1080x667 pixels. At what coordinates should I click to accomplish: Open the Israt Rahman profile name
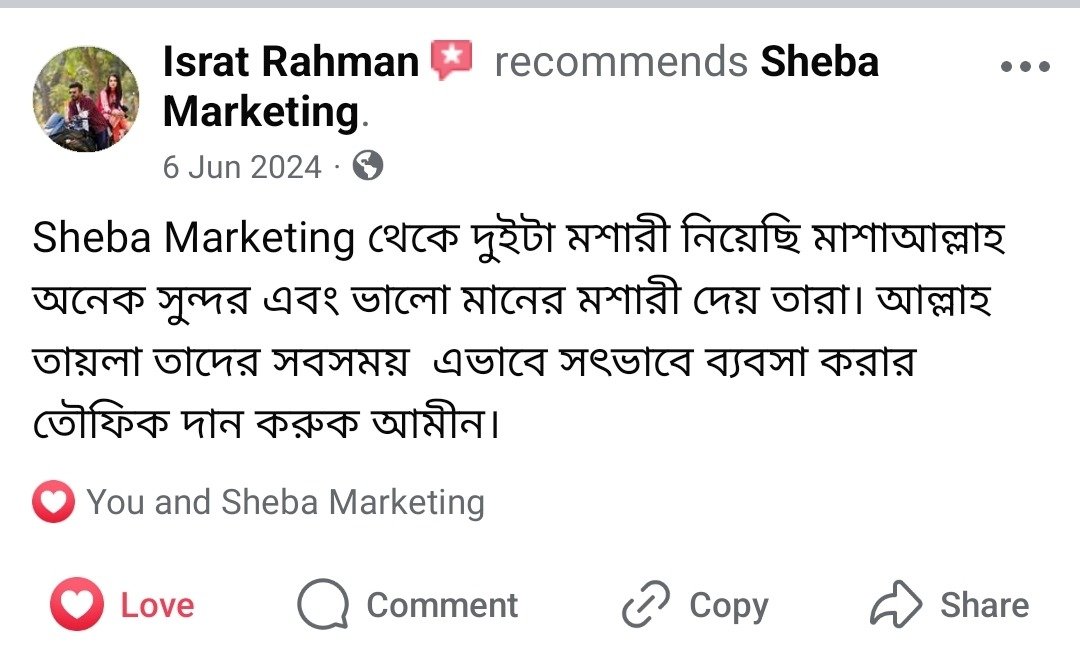(291, 63)
